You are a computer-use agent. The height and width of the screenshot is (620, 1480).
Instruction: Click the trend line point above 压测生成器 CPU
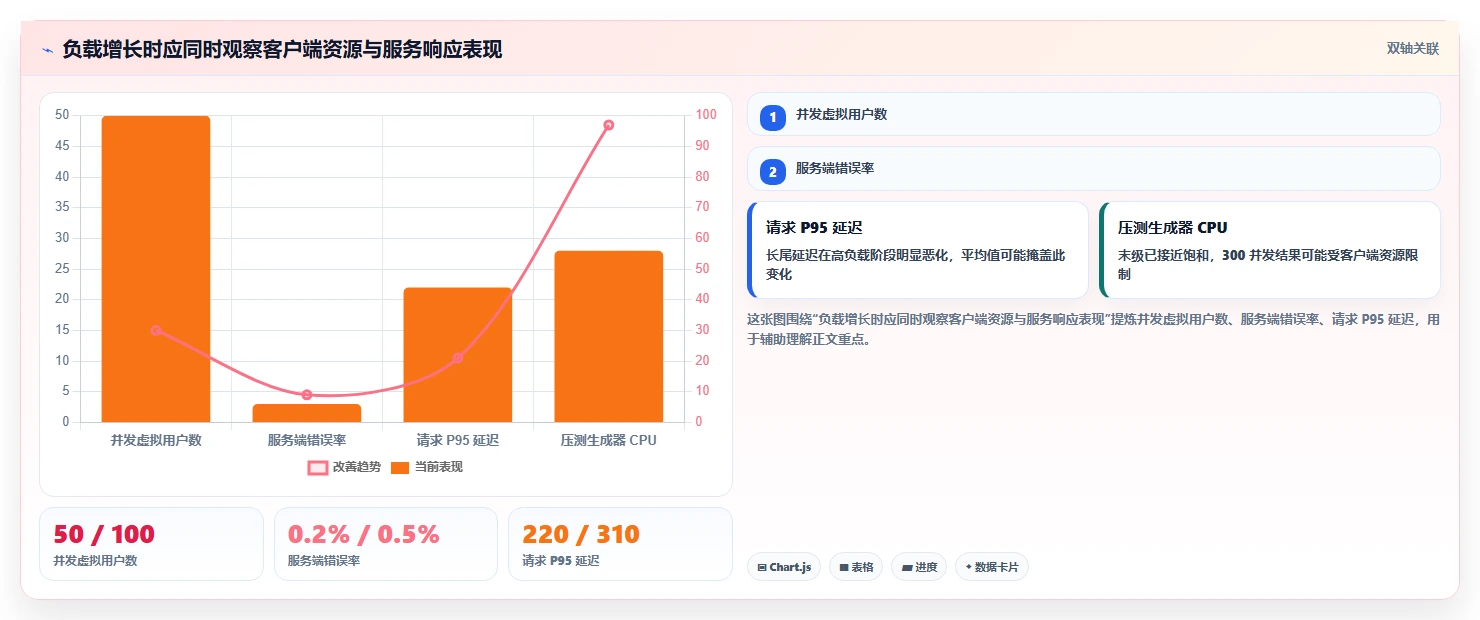tap(609, 125)
